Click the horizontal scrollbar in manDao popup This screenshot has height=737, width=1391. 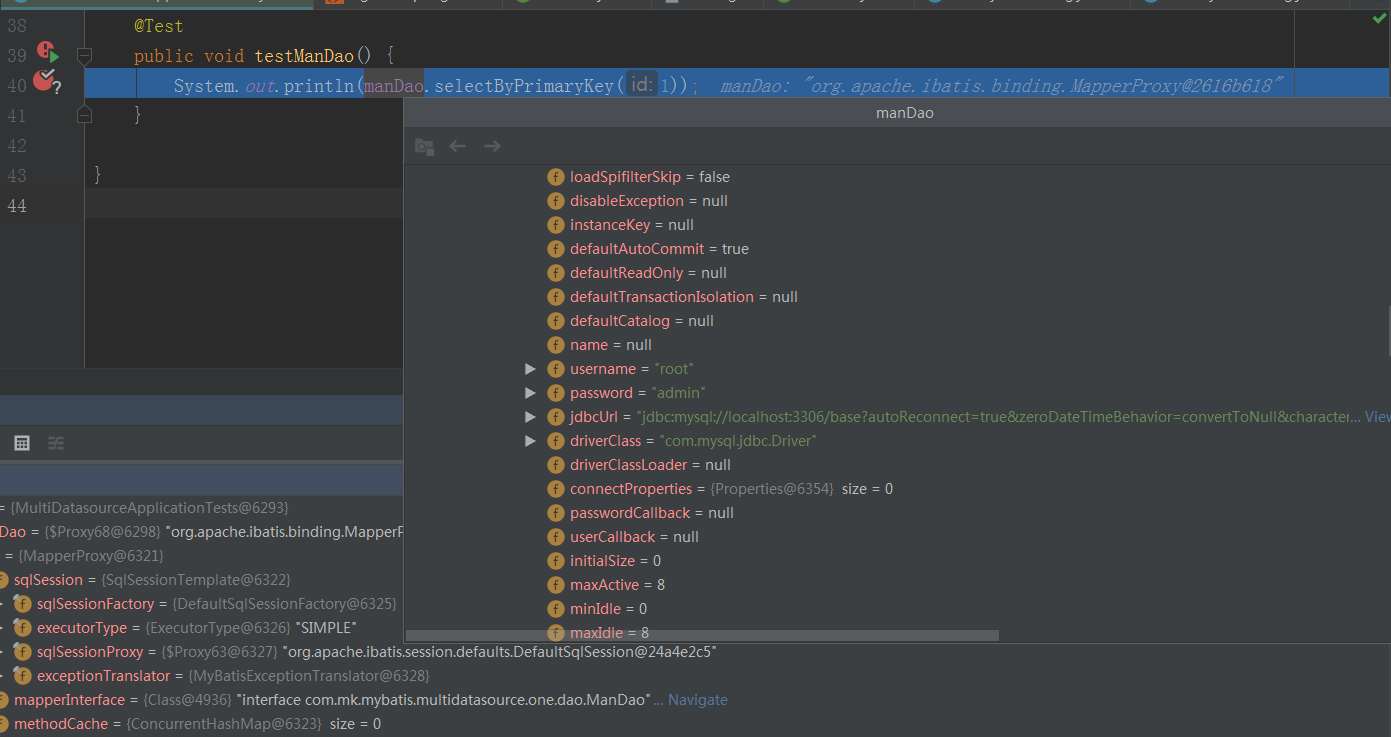click(702, 635)
